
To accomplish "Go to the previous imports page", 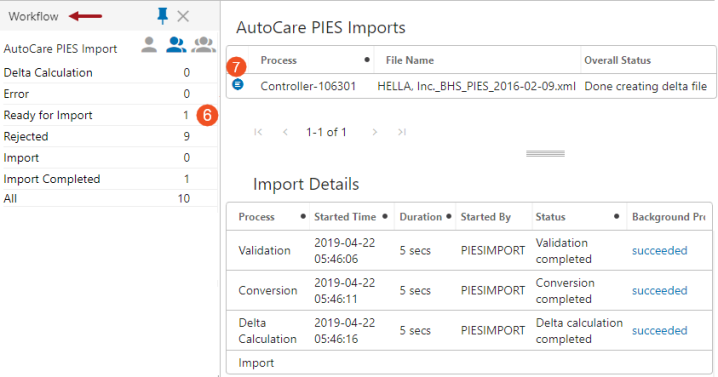I will (285, 132).
